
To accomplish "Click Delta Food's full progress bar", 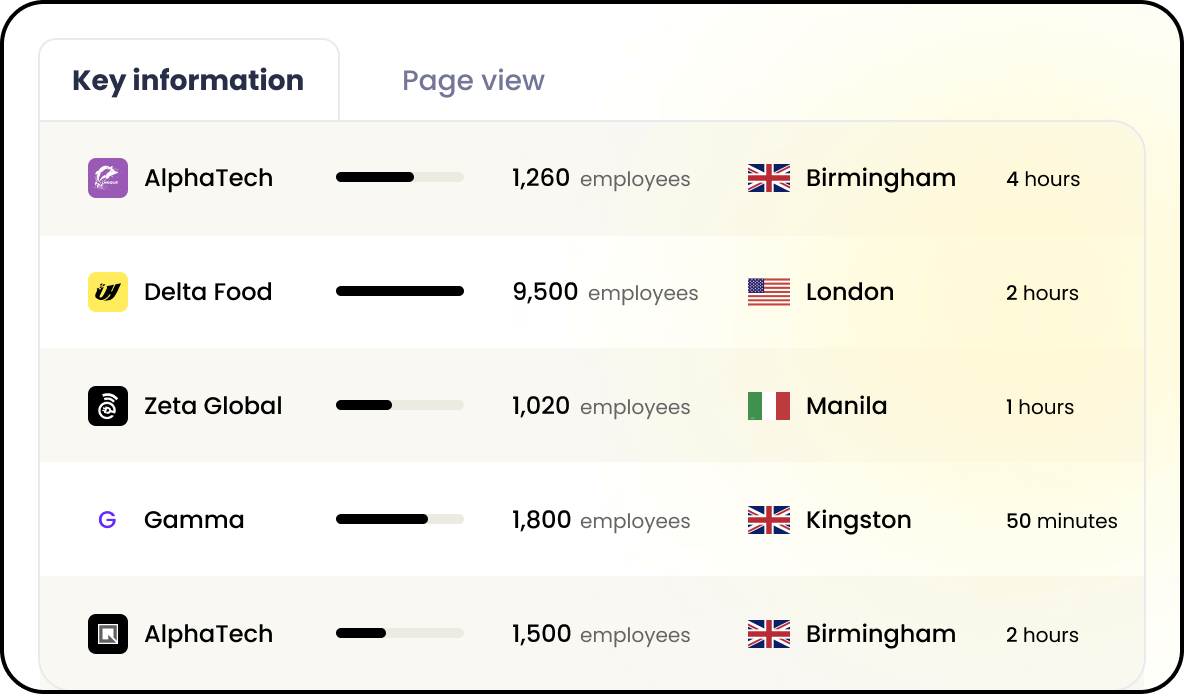I will coord(399,291).
